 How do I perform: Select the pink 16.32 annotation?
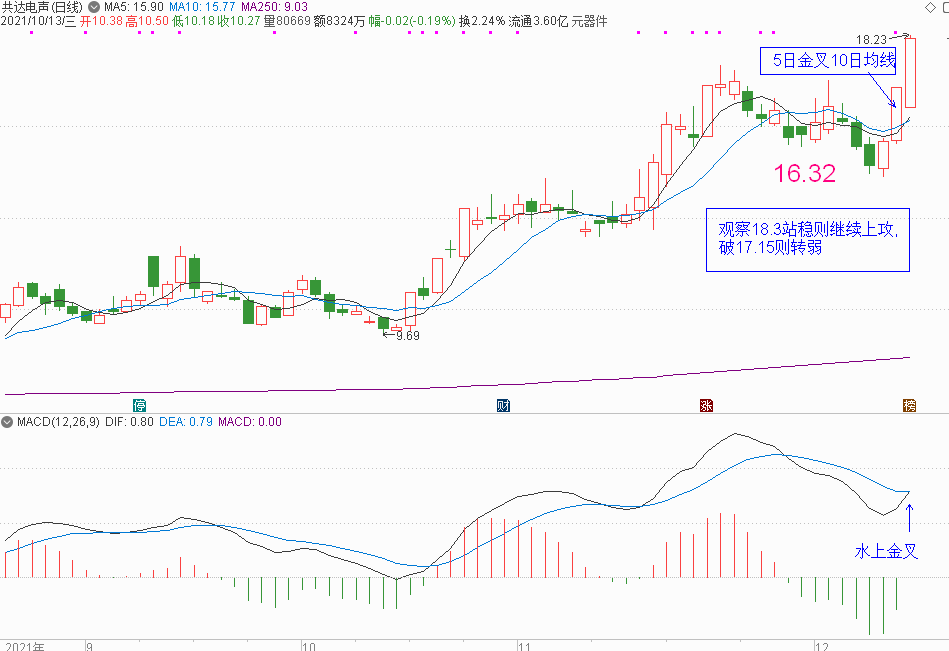coord(805,174)
